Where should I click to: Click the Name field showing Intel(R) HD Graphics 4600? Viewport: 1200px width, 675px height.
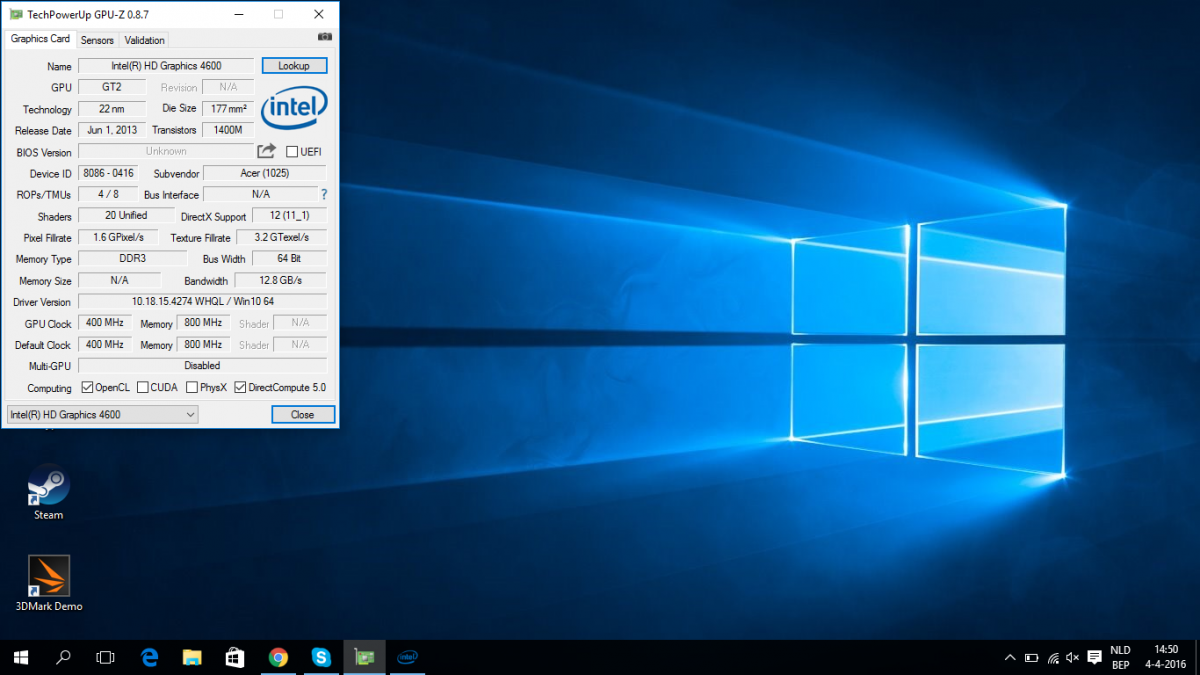point(166,66)
